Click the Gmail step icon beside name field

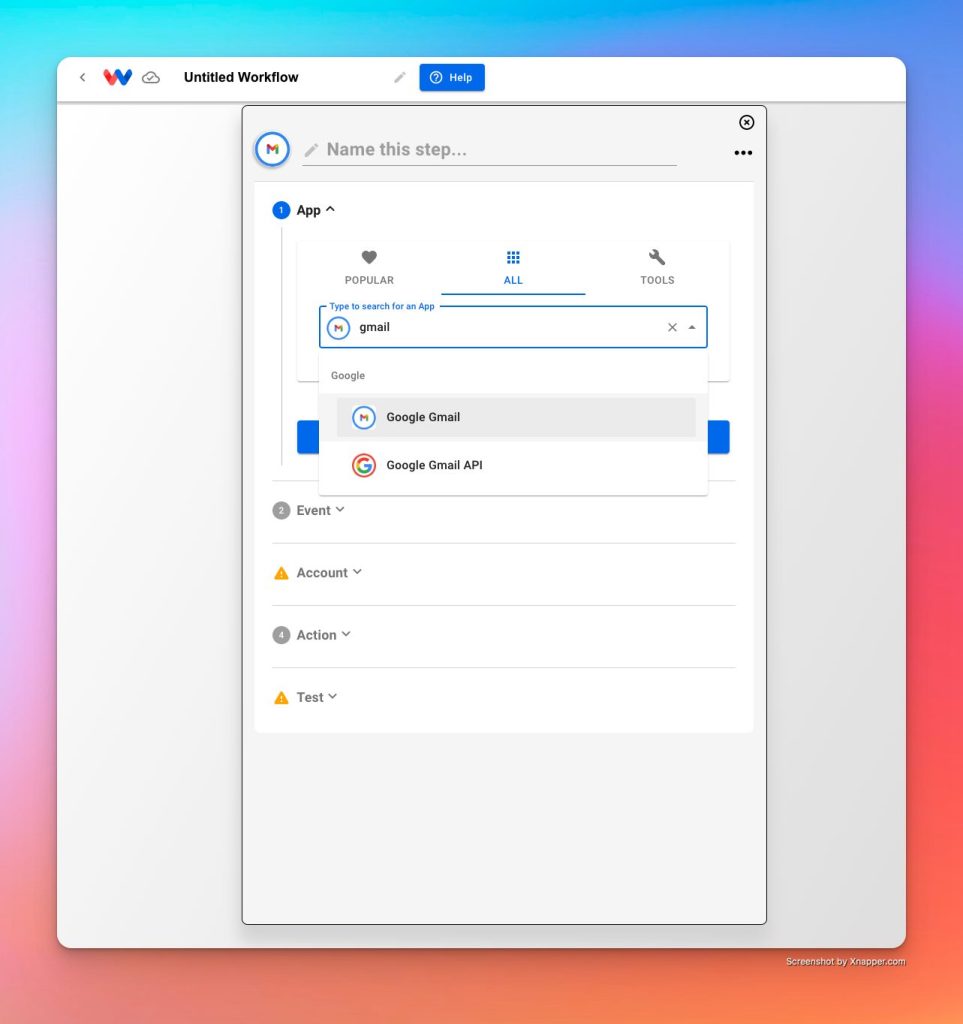272,149
